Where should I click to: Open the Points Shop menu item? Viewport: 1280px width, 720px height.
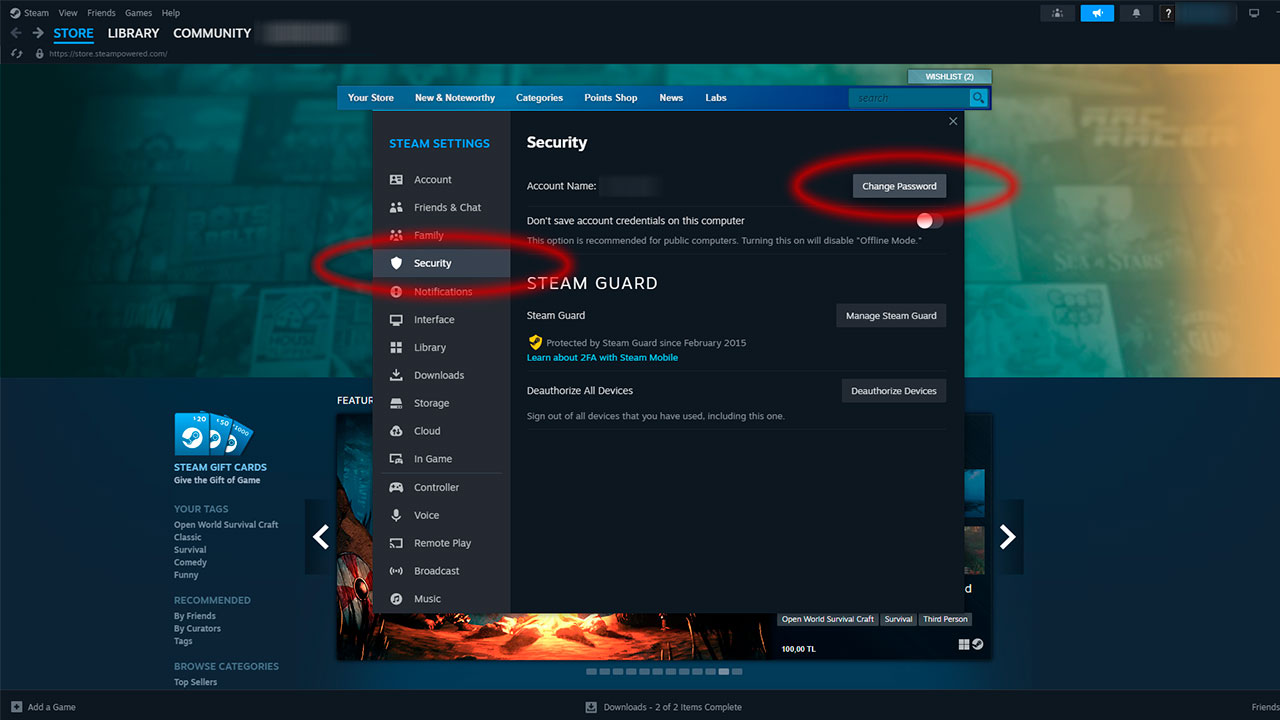tap(610, 97)
